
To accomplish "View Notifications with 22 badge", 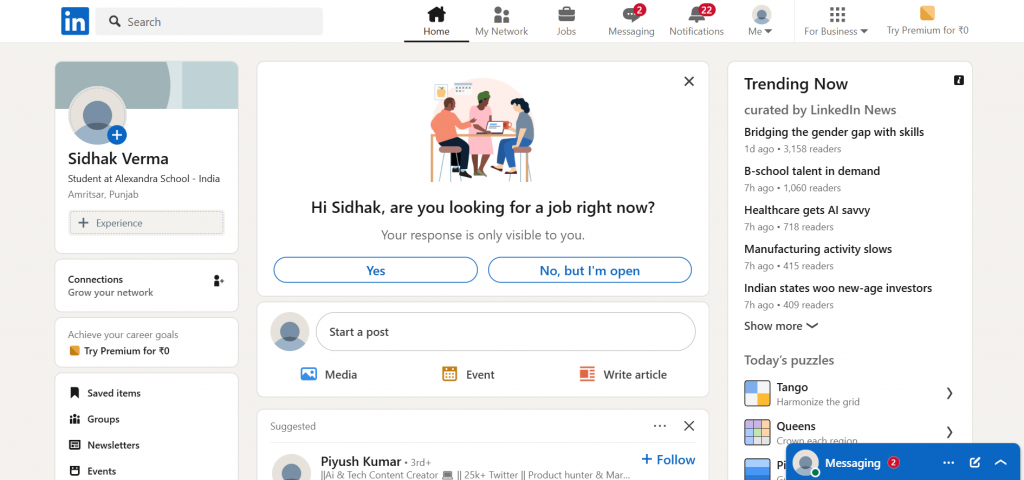I will pyautogui.click(x=696, y=22).
